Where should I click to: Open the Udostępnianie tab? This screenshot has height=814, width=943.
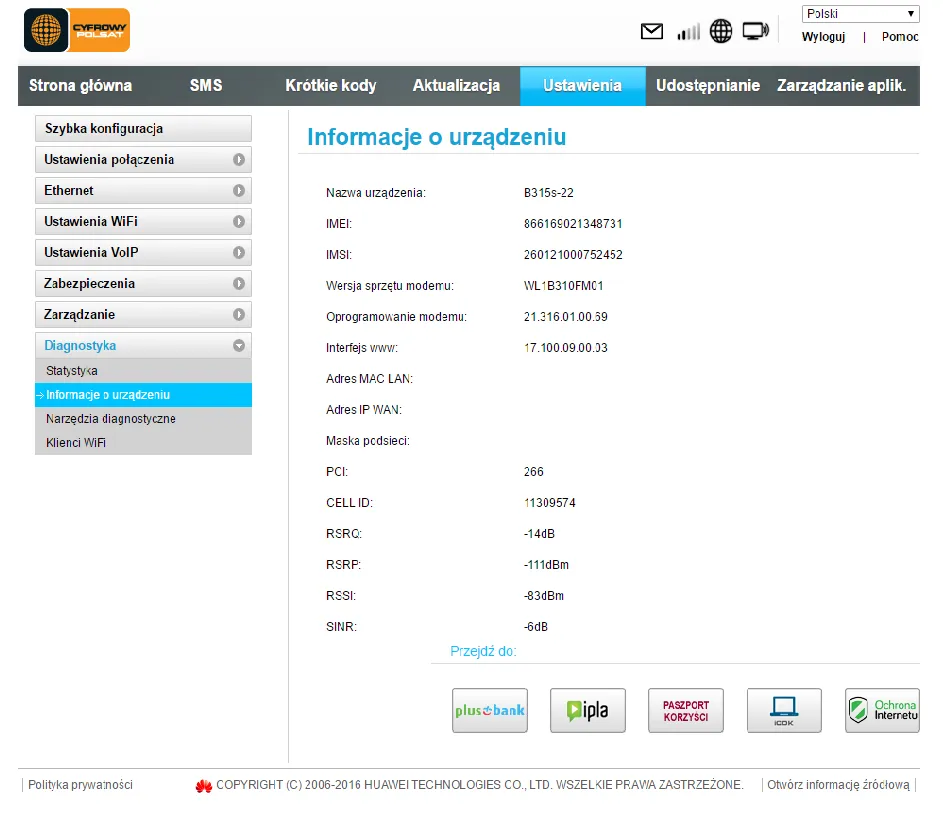pyautogui.click(x=708, y=85)
